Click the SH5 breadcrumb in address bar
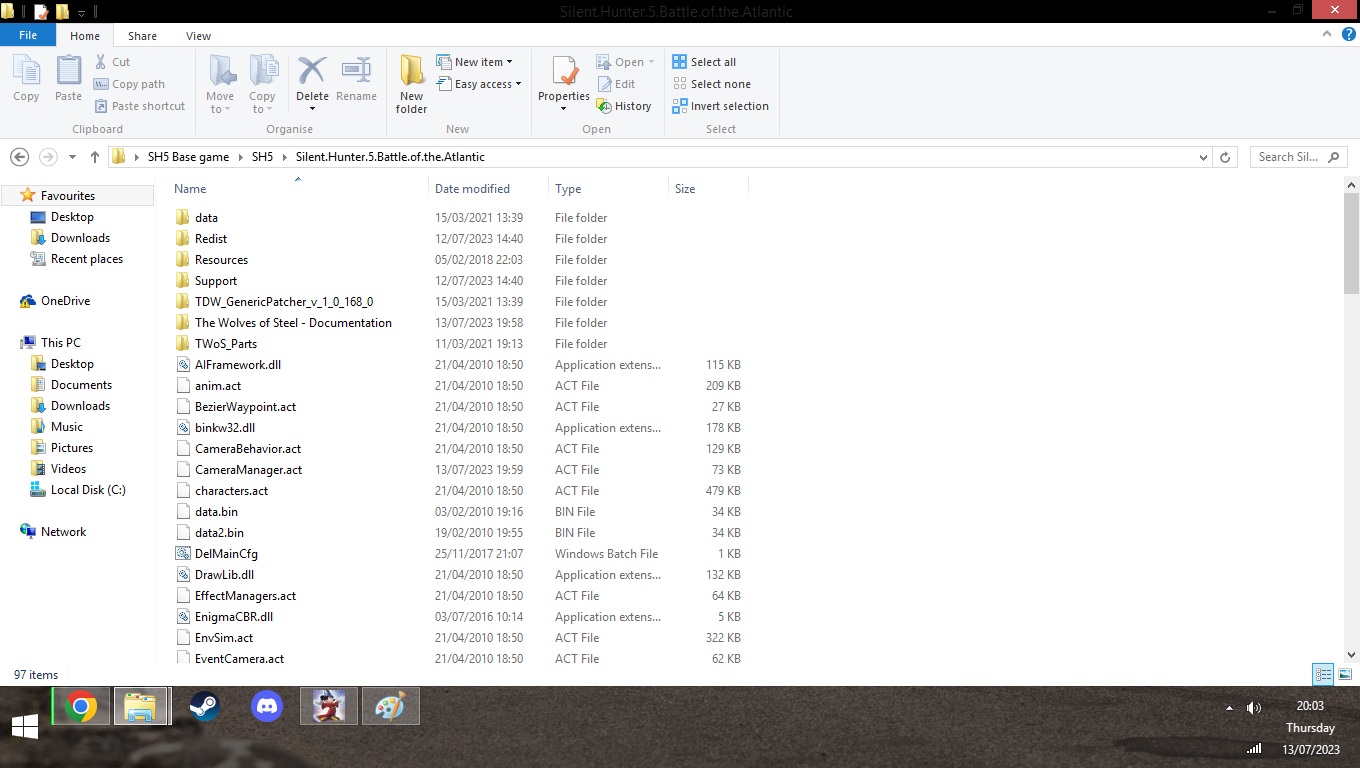 (x=262, y=157)
